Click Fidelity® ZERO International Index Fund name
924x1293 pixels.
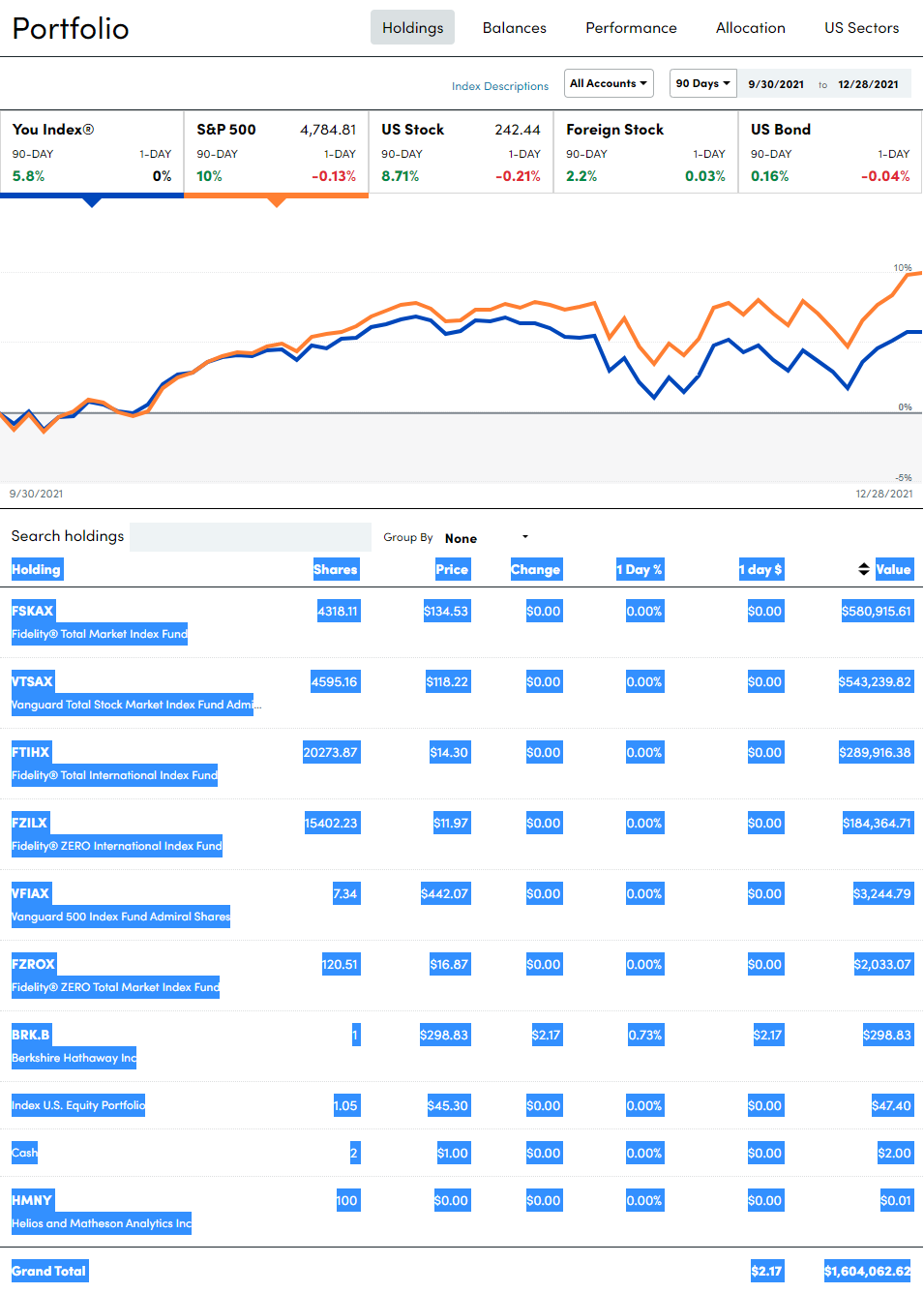tap(117, 847)
